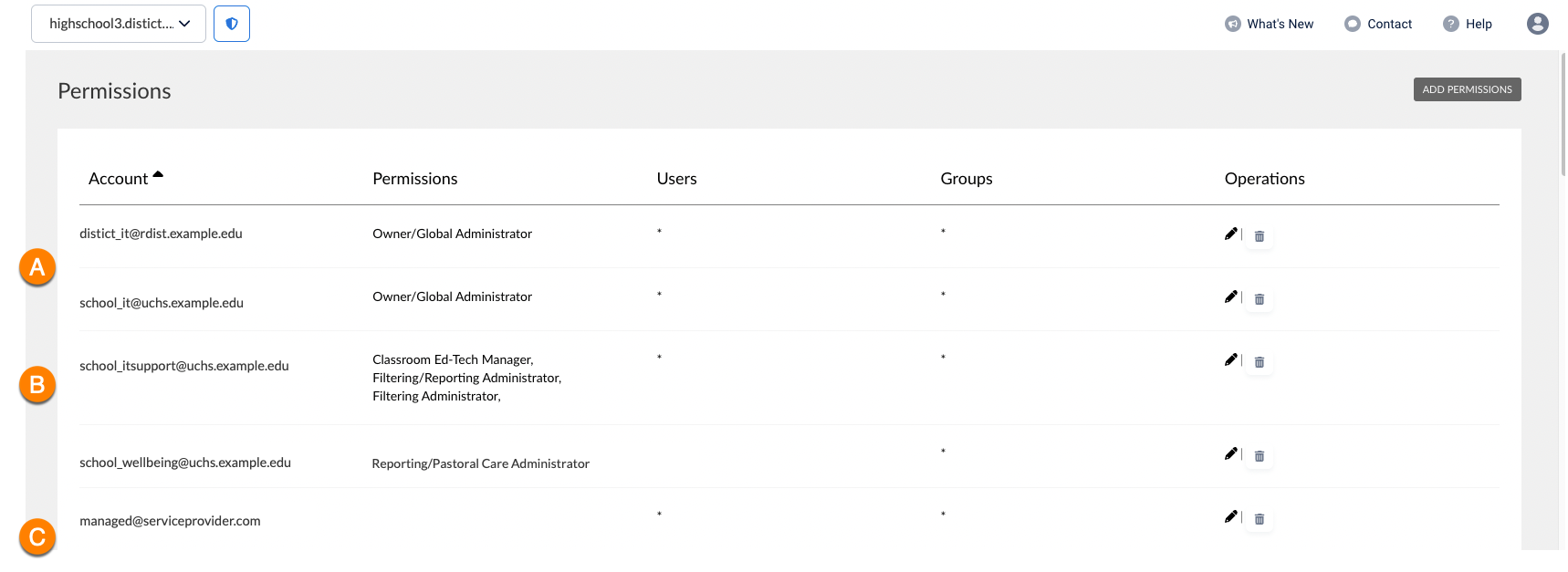Viewport: 1568px width, 572px height.
Task: Click the ADD PERMISSIONS button
Action: click(1468, 89)
